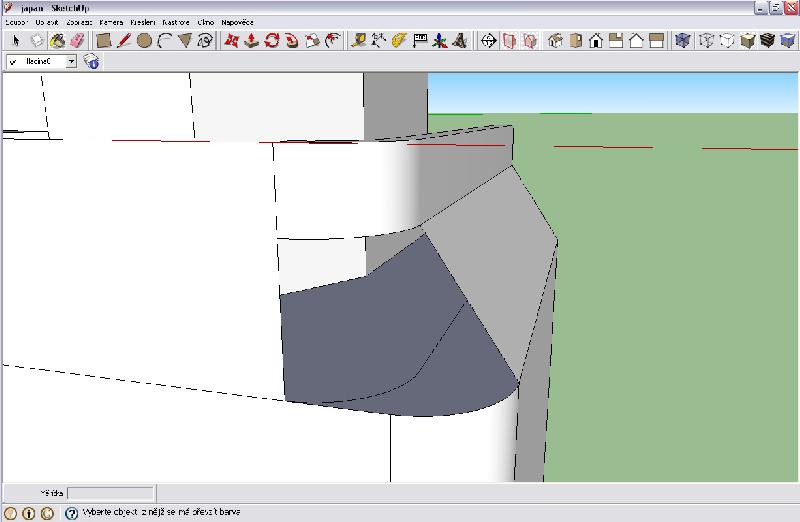Open the layer manager next to Hladina0
The width and height of the screenshot is (800, 522).
point(91,62)
